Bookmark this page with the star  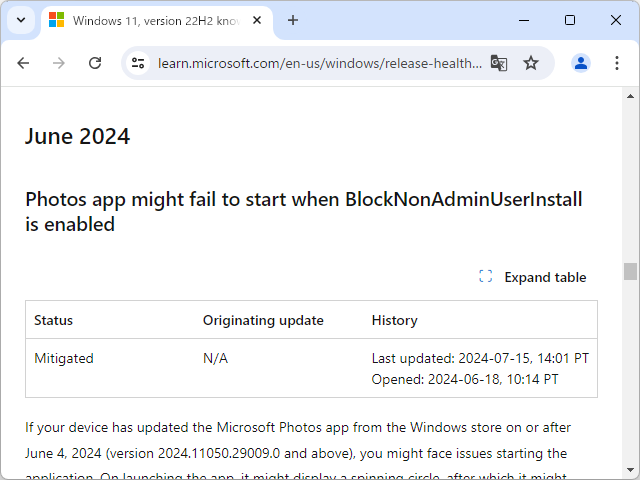point(531,63)
